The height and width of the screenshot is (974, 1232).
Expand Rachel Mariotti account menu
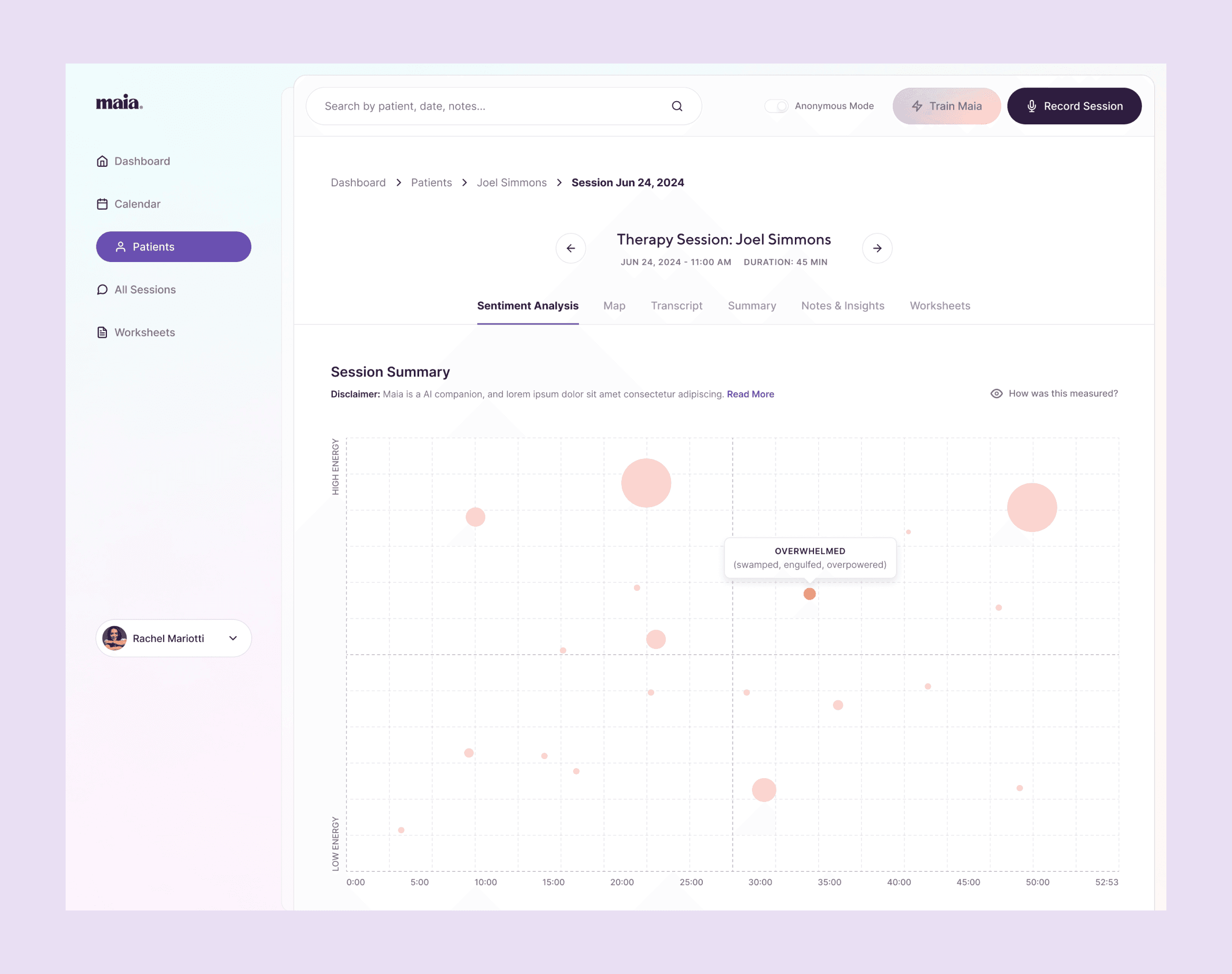click(x=233, y=638)
